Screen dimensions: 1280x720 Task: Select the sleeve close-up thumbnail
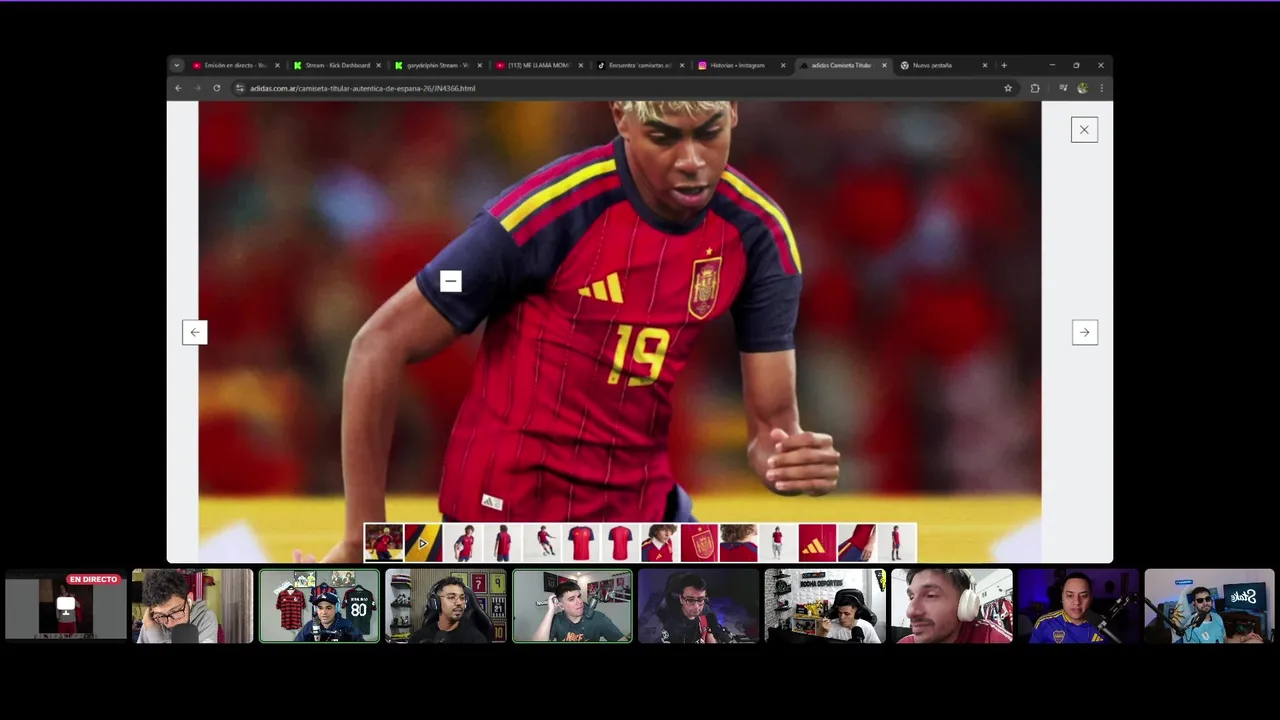[857, 543]
